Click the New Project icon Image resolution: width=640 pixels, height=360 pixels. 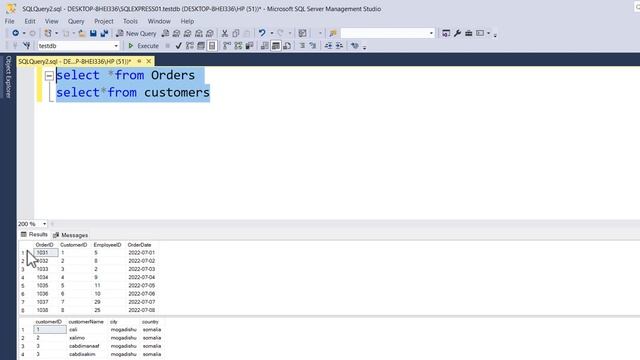click(48, 33)
